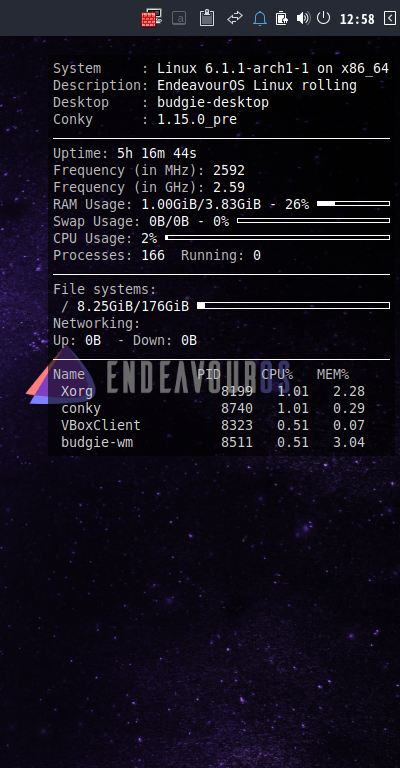Click the 'MEM%' column header
The height and width of the screenshot is (768, 400).
[x=333, y=375]
